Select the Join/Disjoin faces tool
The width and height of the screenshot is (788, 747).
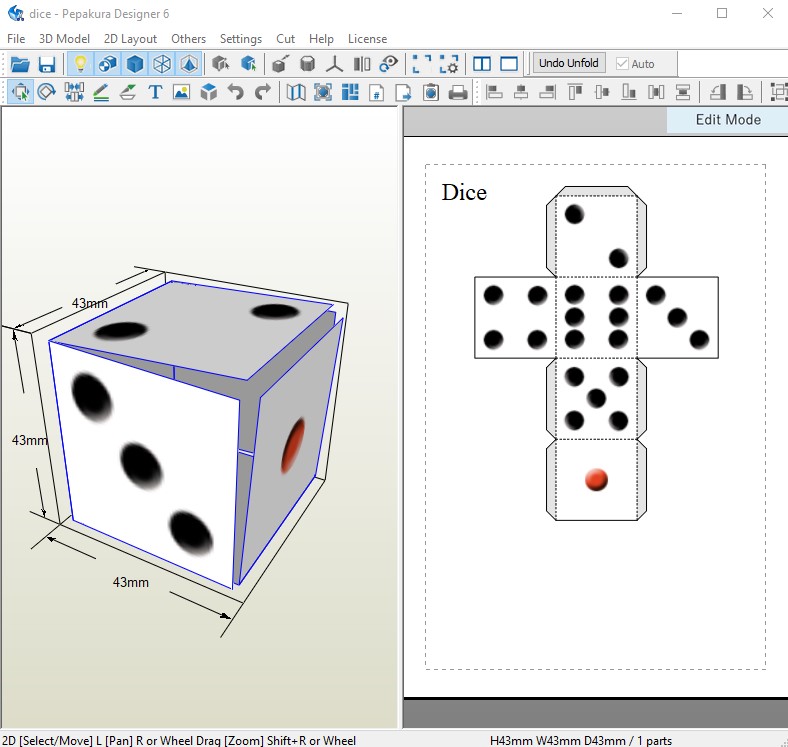point(74,92)
